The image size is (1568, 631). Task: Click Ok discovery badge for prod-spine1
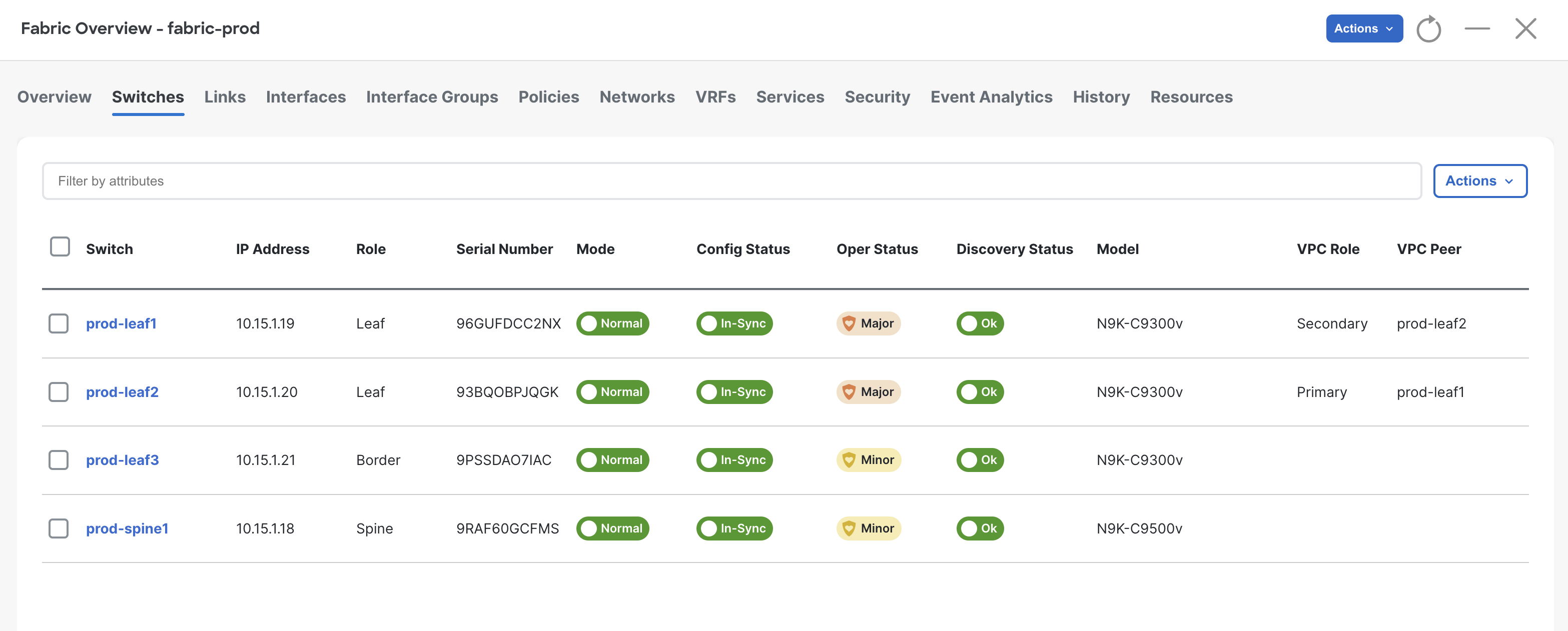click(980, 528)
